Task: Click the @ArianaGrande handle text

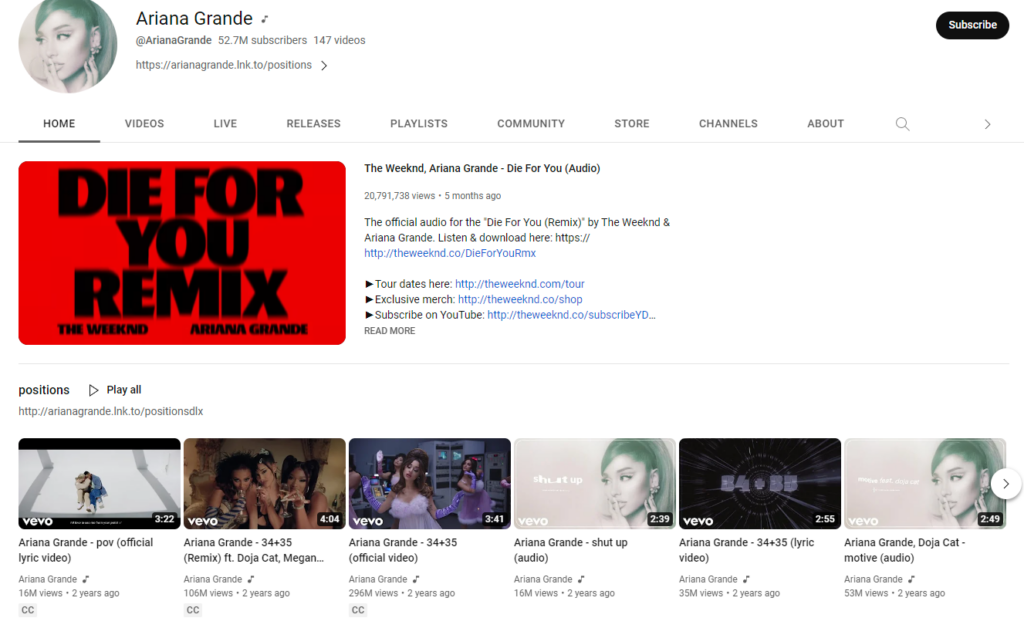Action: point(174,40)
